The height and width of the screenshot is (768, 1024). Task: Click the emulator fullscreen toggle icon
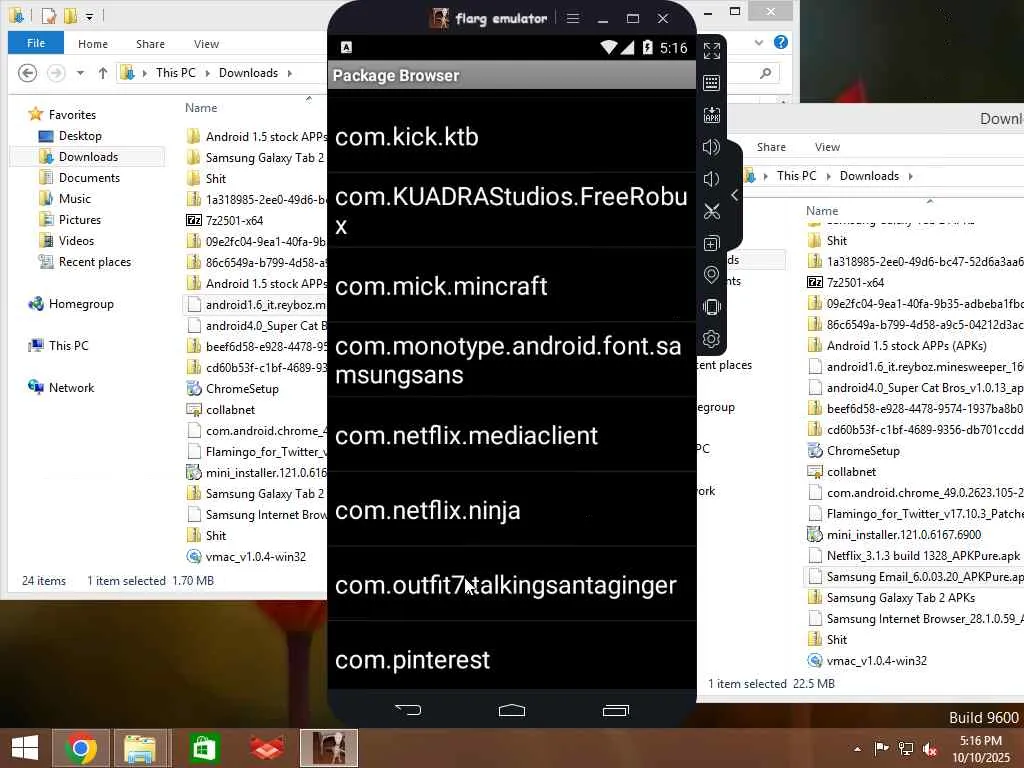pos(712,50)
